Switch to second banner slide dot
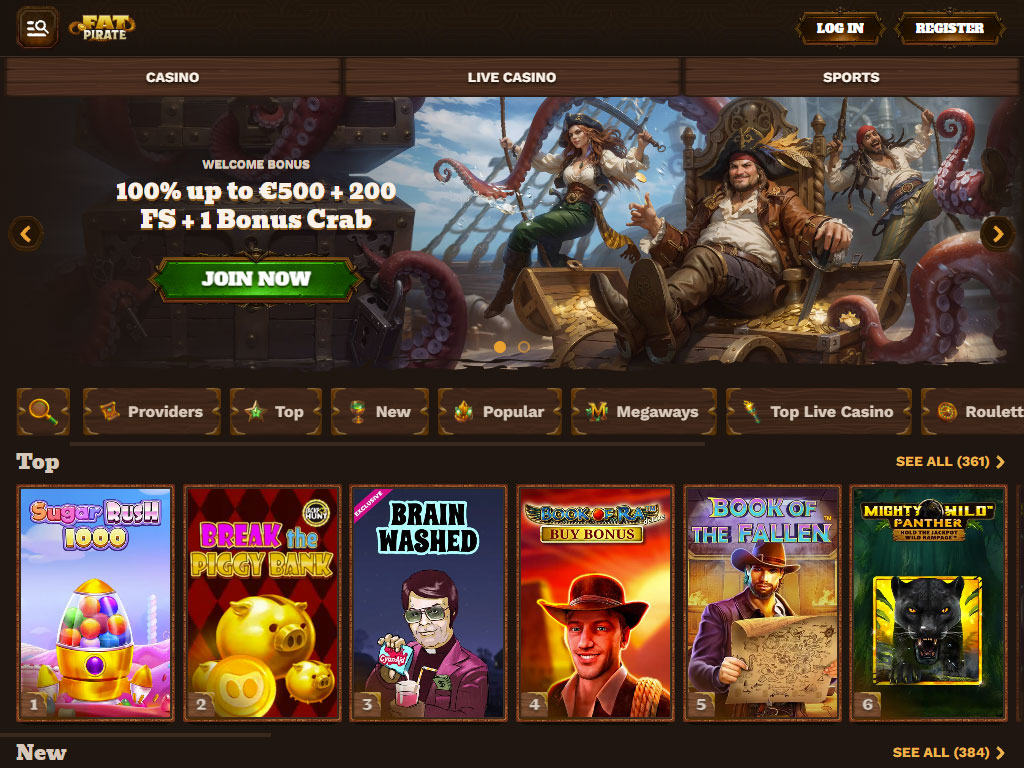Viewport: 1024px width, 768px height. tap(524, 347)
